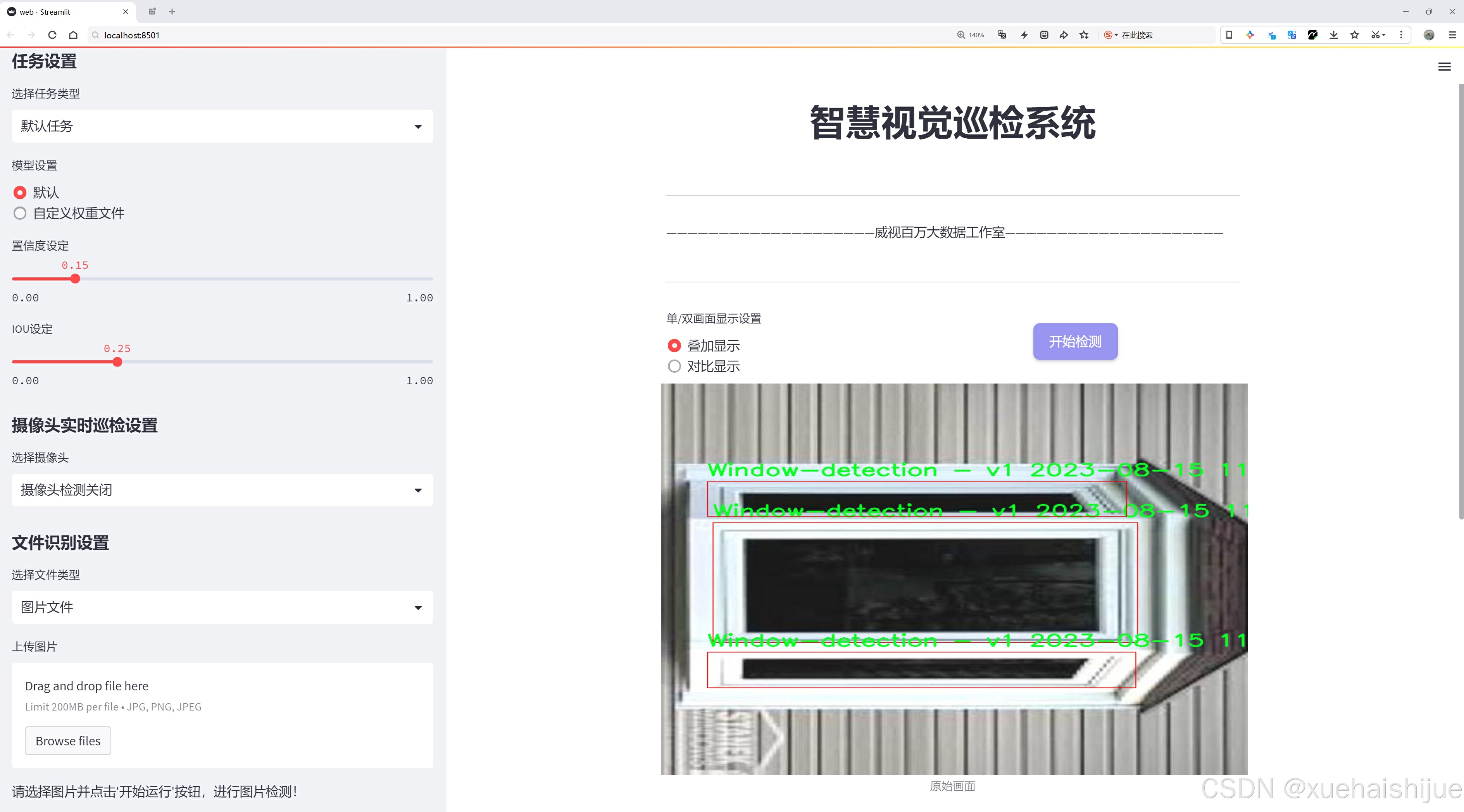This screenshot has height=812, width=1464.
Task: Click the 智慧视觉巡检系统 title
Action: coord(952,123)
